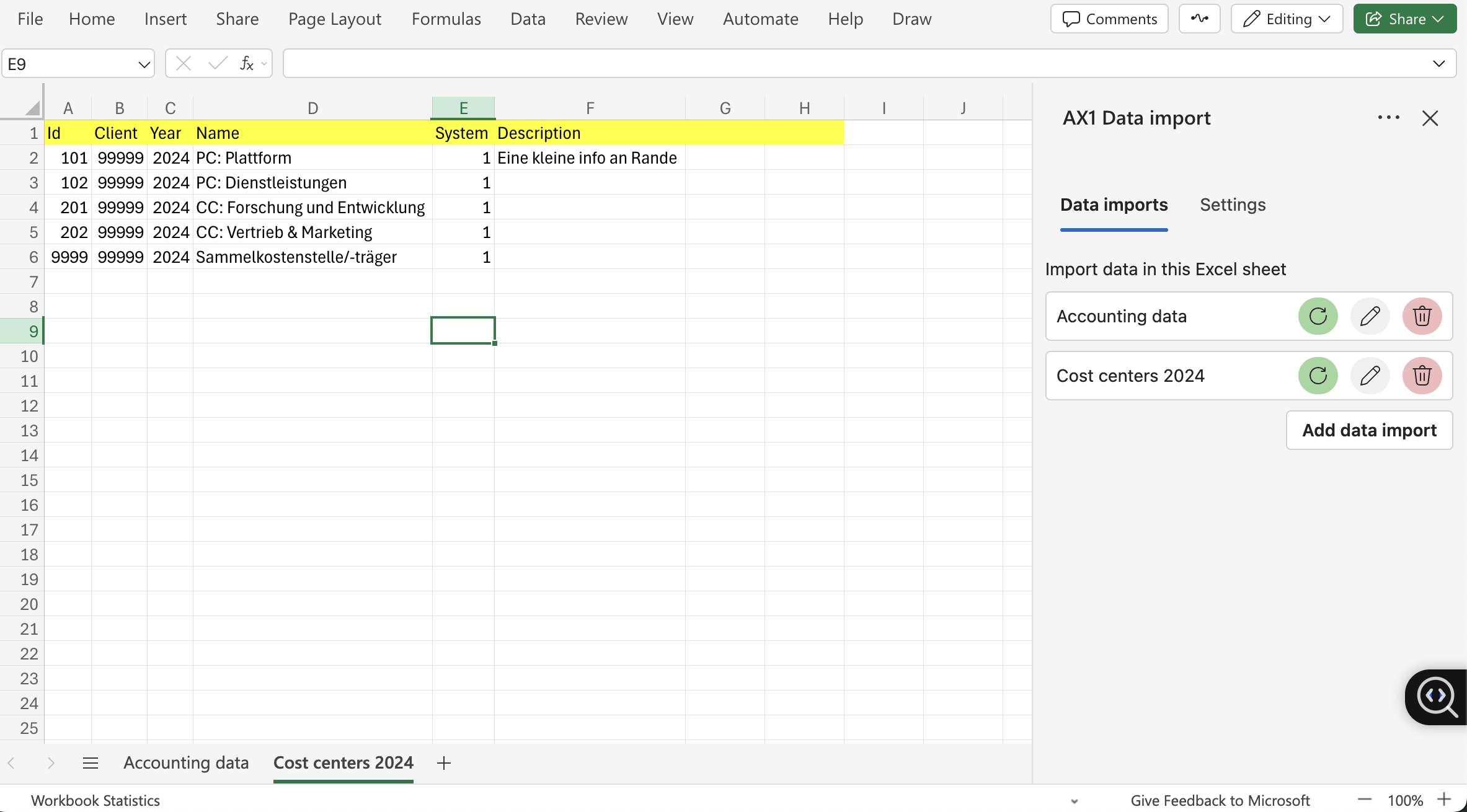Select all cells via corner triangle
This screenshot has height=812, width=1467.
pos(32,108)
